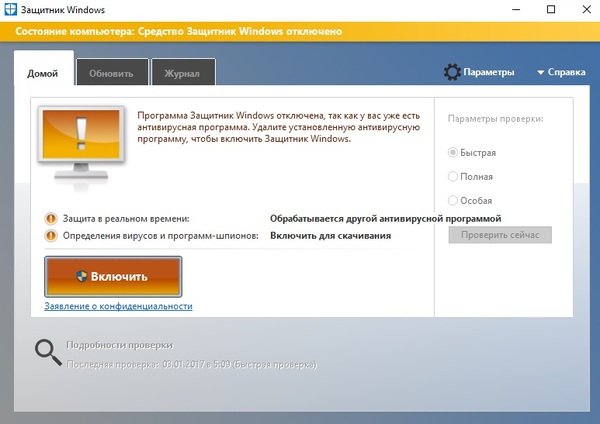Select the Быстрая scan option
This screenshot has height=424, width=600.
(453, 153)
